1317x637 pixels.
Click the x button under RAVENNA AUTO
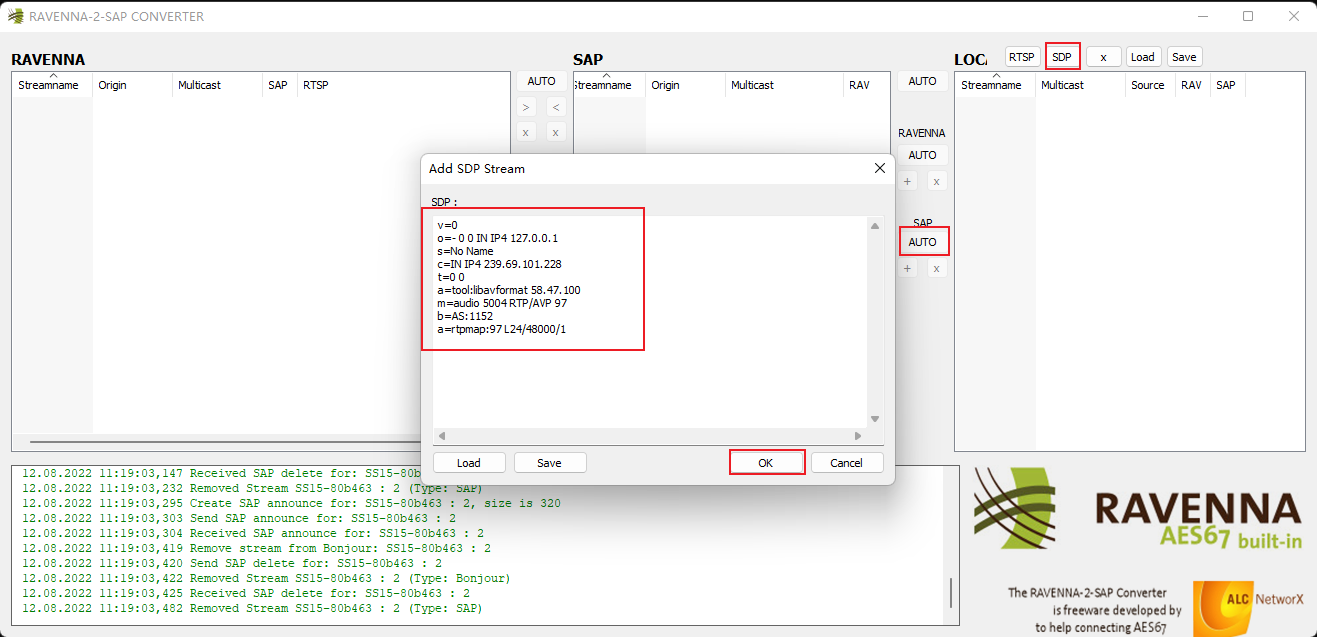tap(937, 181)
